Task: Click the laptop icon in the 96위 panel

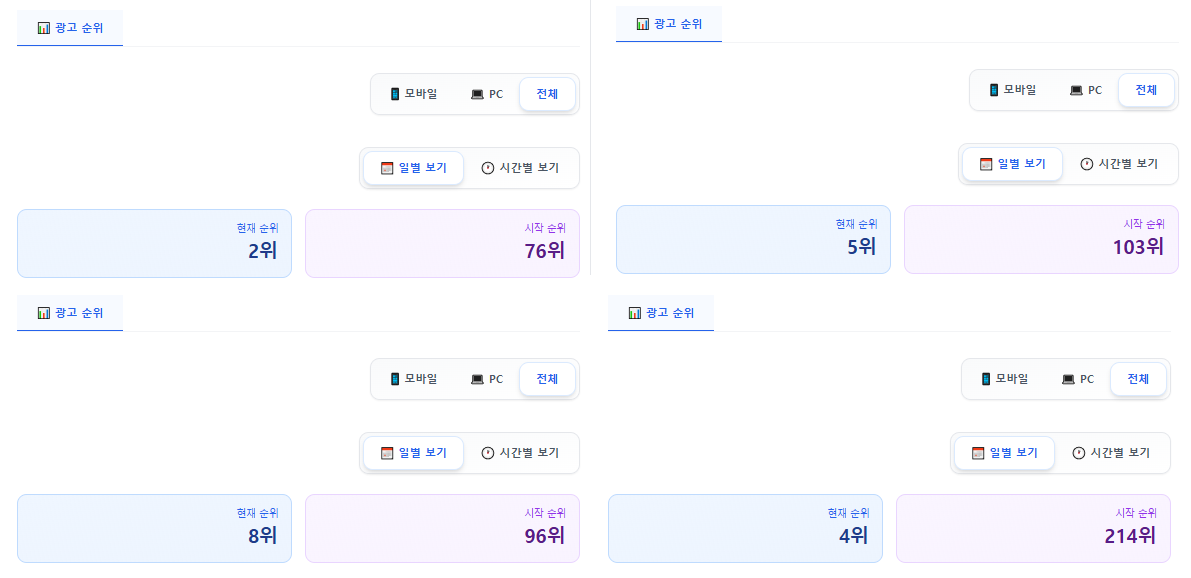Action: click(x=477, y=380)
